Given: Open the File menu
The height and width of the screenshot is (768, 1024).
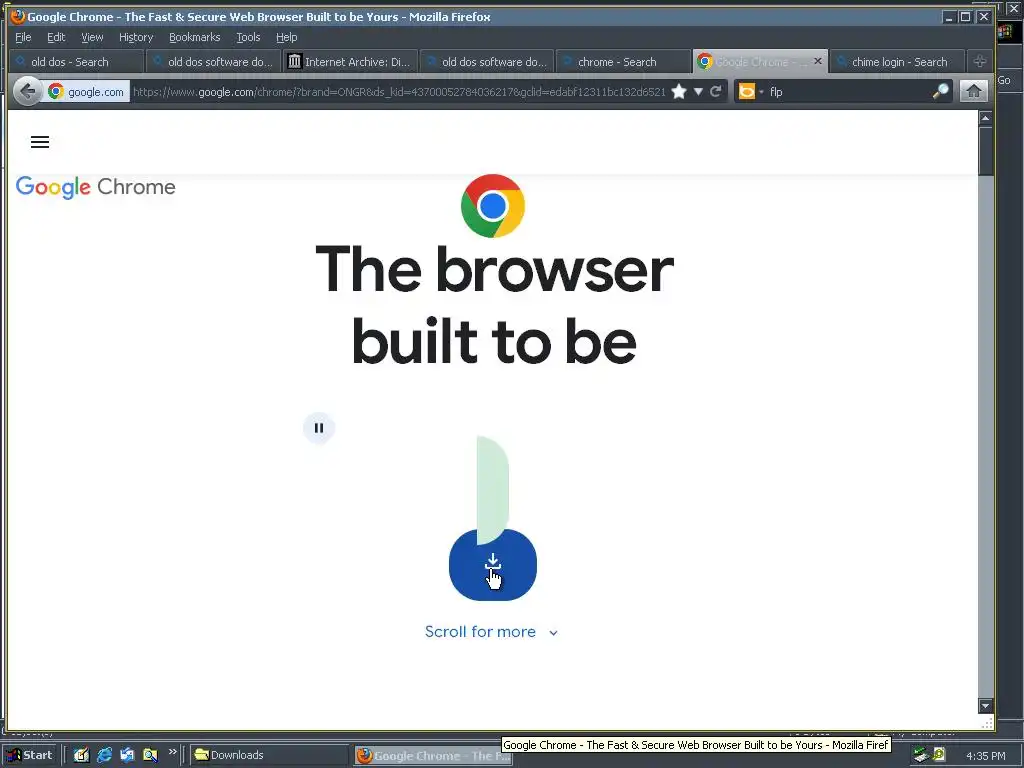Looking at the screenshot, I should point(23,37).
